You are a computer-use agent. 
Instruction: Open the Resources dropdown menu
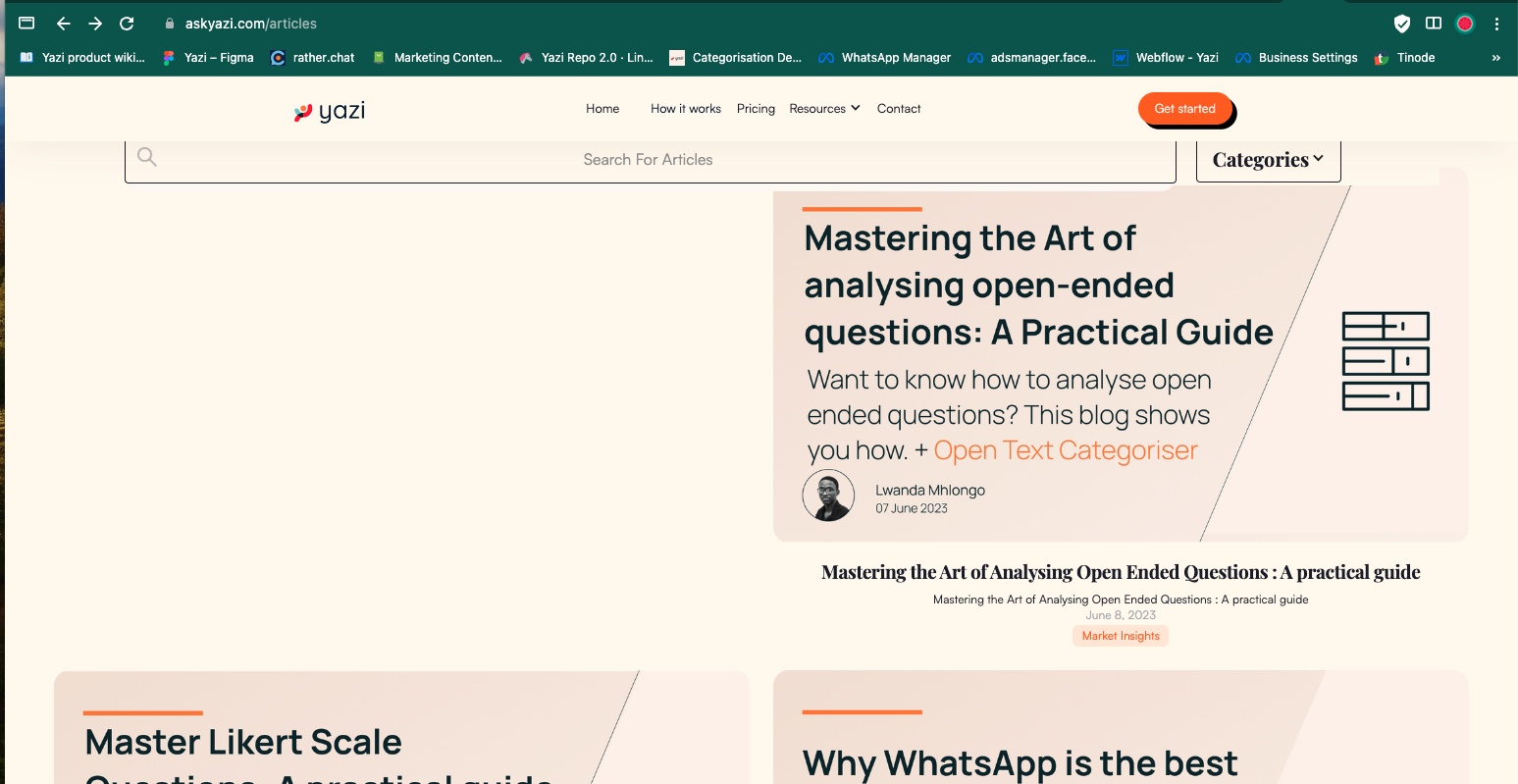pyautogui.click(x=823, y=108)
